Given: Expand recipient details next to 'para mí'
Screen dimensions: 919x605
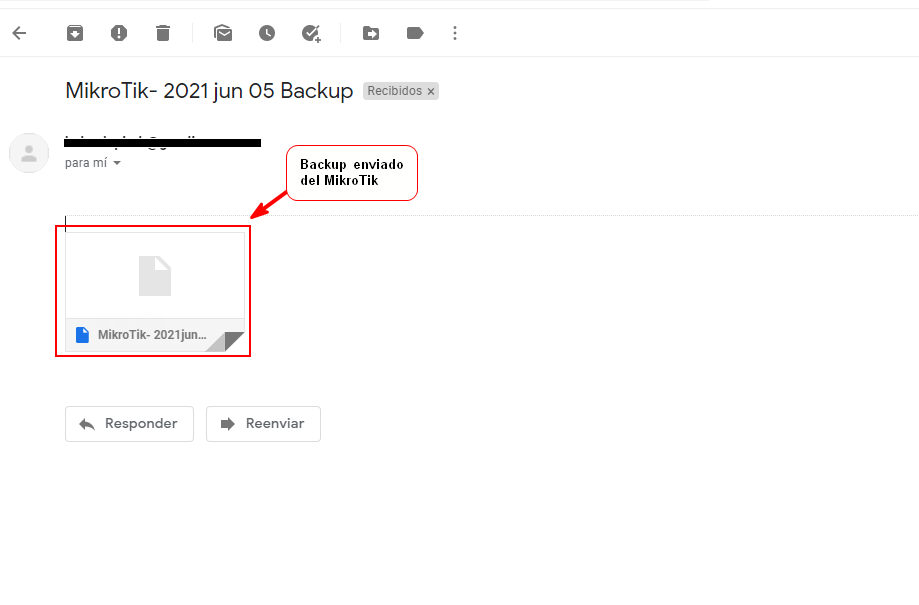Looking at the screenshot, I should 117,163.
